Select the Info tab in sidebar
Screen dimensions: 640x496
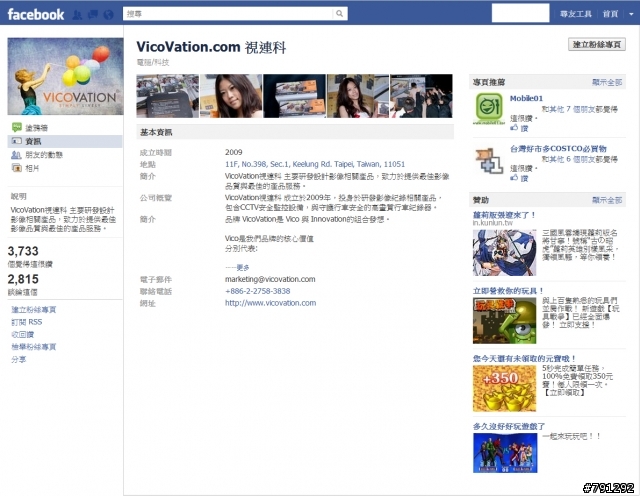coord(65,141)
